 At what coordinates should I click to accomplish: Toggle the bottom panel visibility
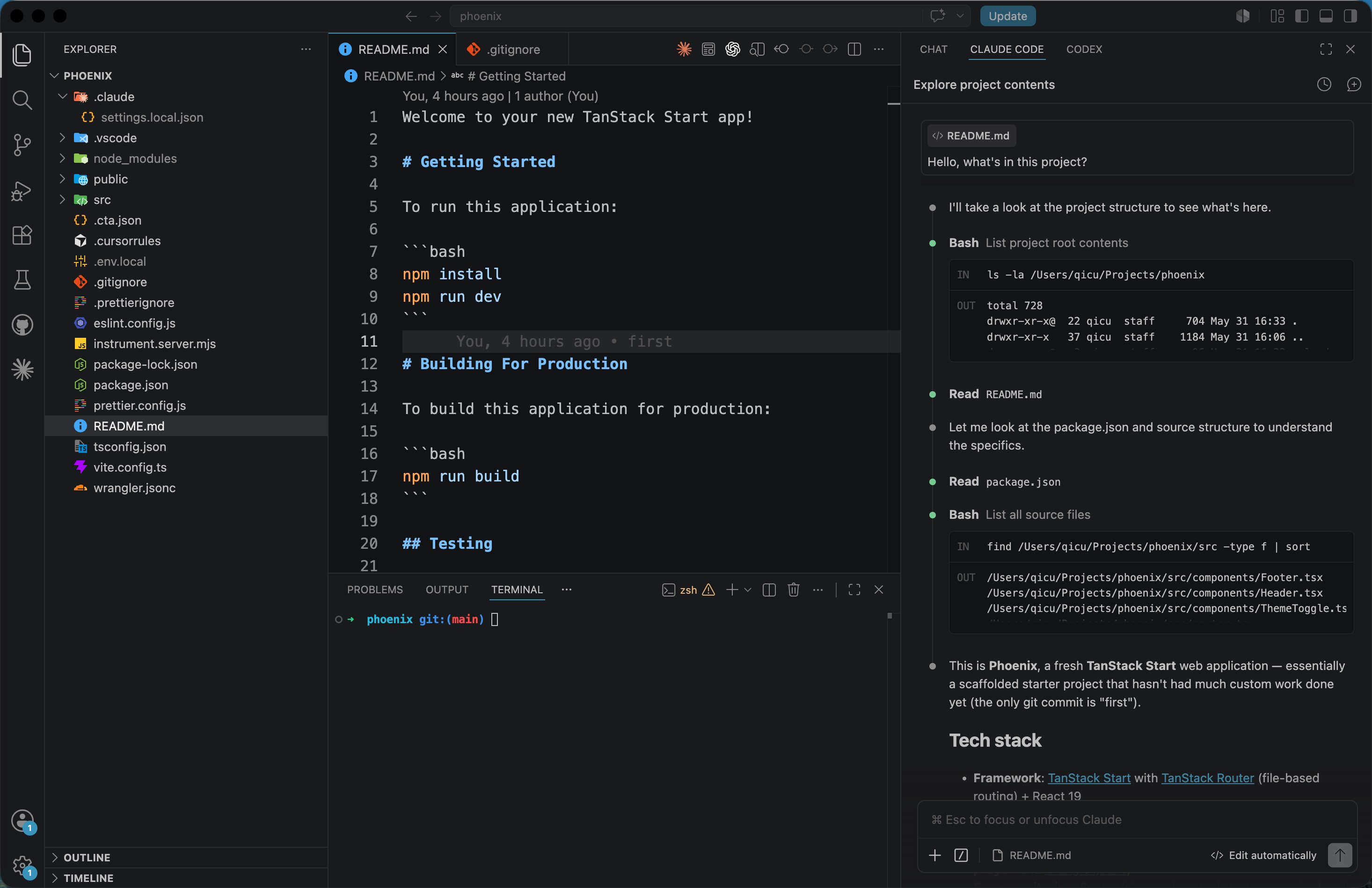pyautogui.click(x=1325, y=16)
